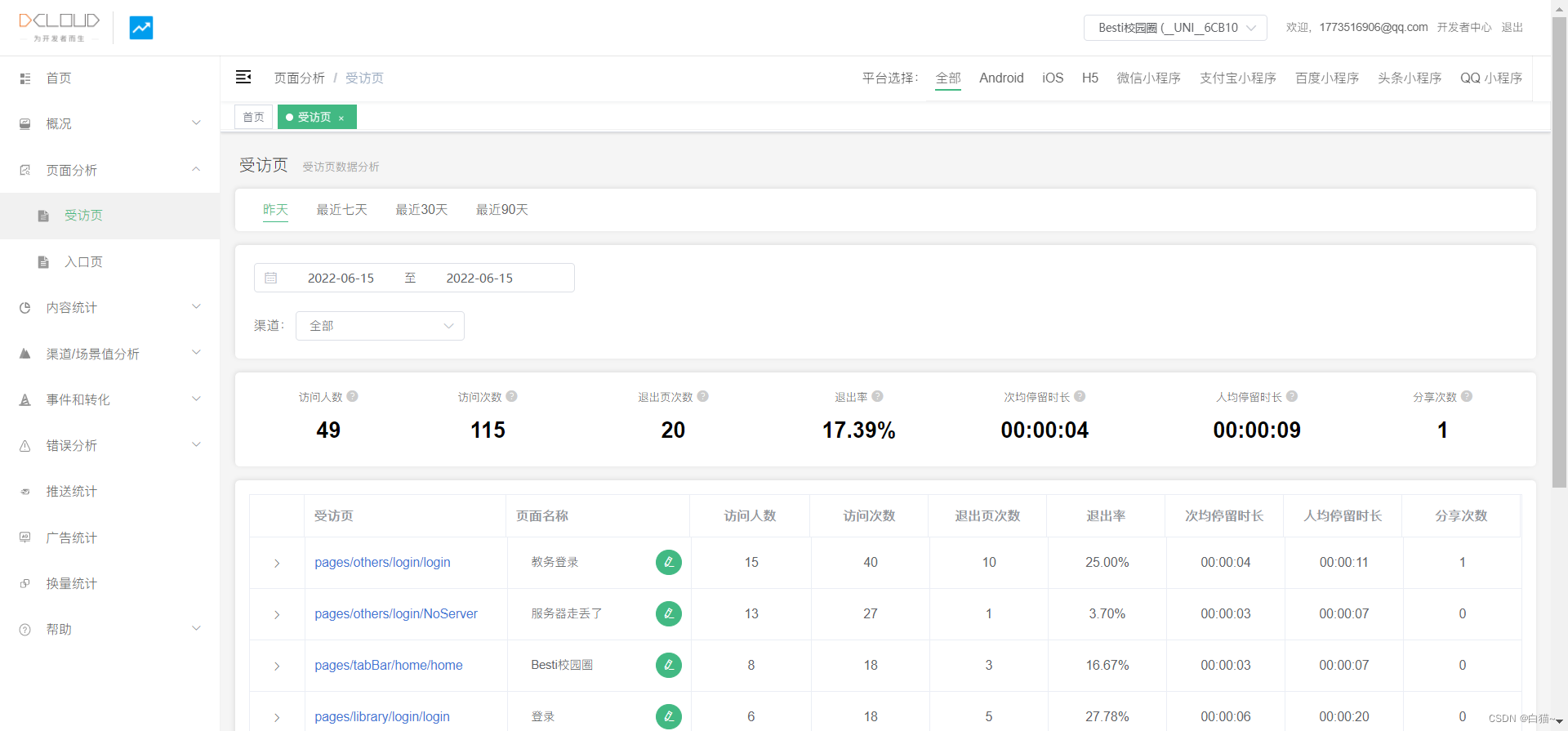The height and width of the screenshot is (731, 1568).
Task: Edit page name 服务器走丢了
Action: coord(669,613)
